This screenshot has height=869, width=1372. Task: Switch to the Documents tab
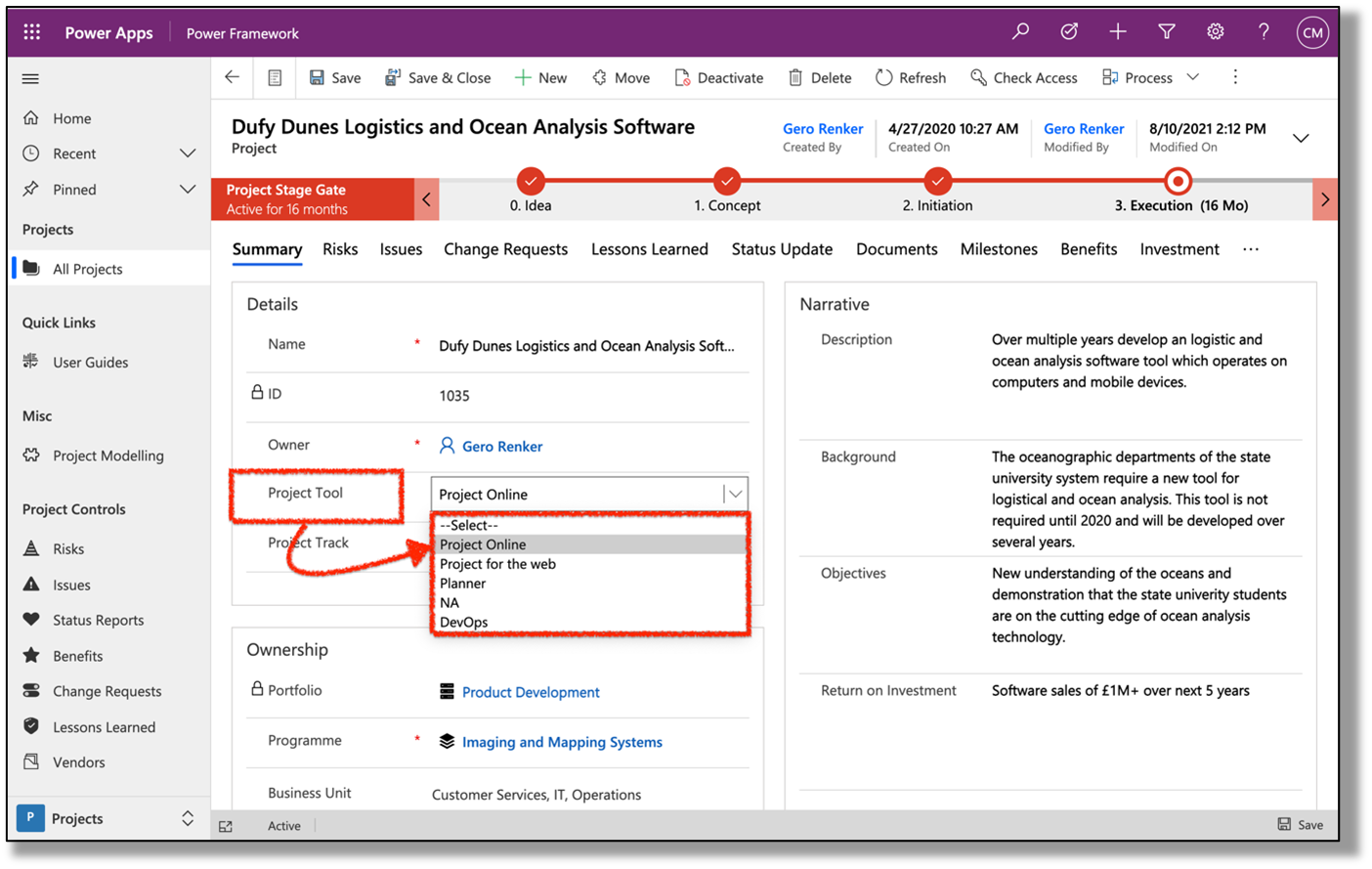click(x=896, y=249)
